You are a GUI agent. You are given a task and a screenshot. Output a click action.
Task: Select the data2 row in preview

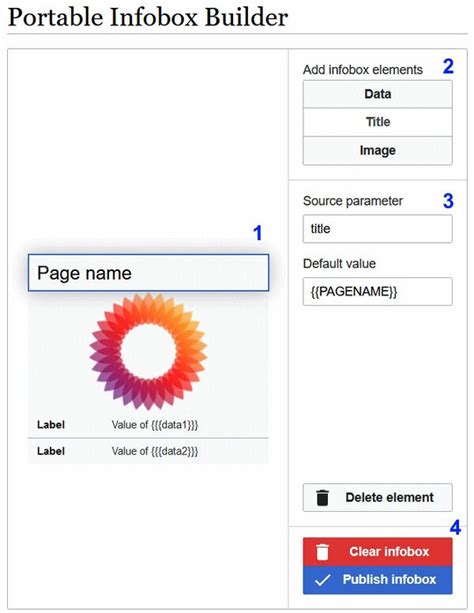tap(148, 451)
